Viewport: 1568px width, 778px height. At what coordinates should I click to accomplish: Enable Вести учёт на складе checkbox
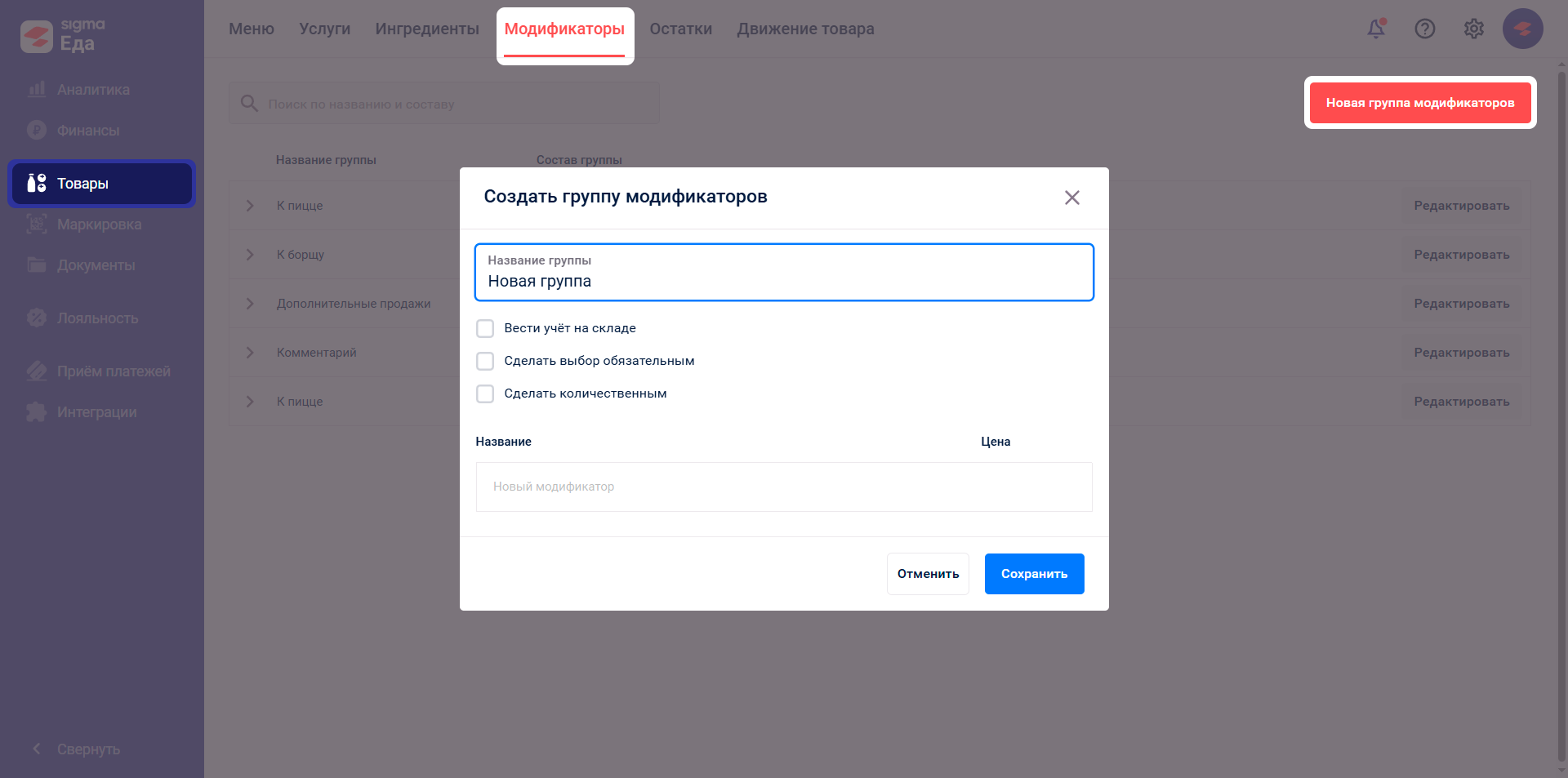485,328
